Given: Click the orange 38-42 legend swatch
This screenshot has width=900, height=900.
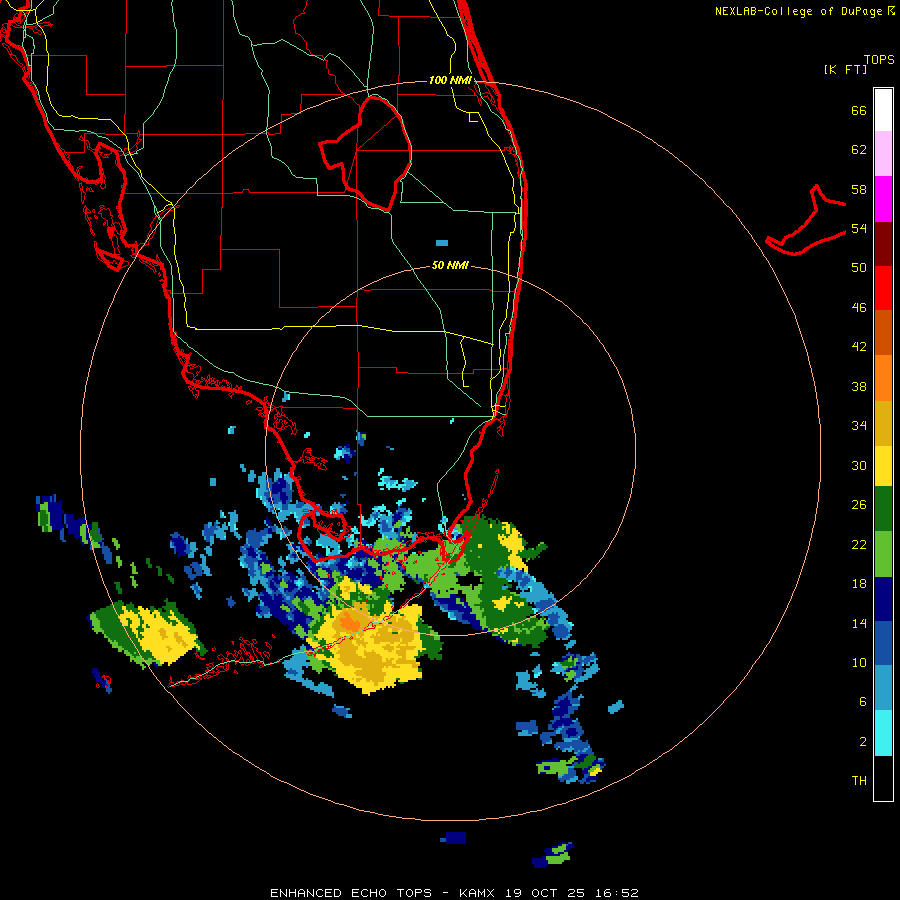Looking at the screenshot, I should [x=883, y=377].
